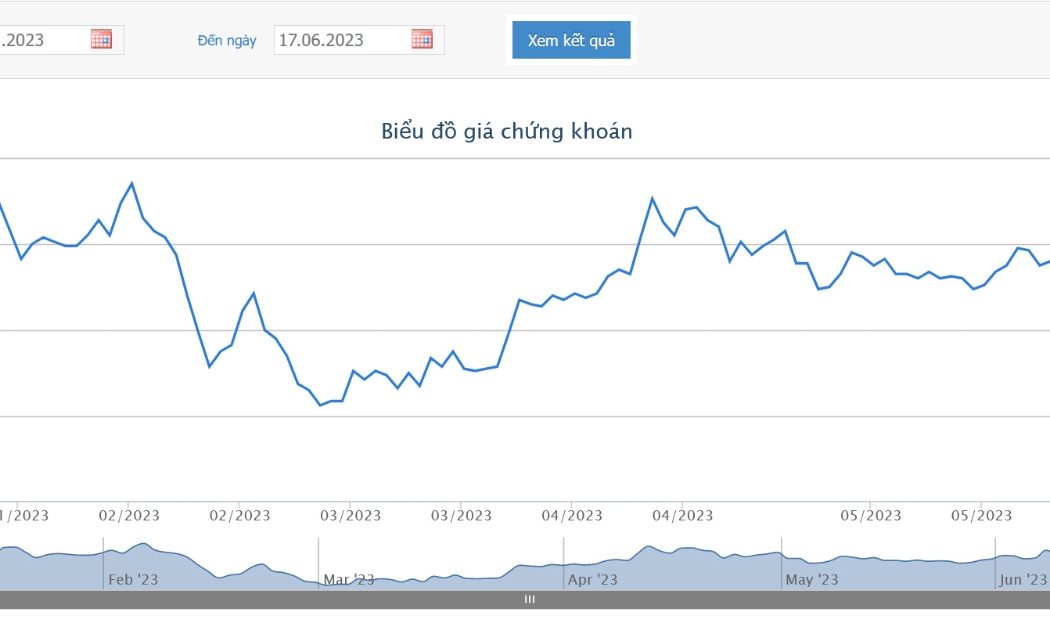This screenshot has width=1050, height=630.
Task: Click the navigator scrollbar handle
Action: 530,599
